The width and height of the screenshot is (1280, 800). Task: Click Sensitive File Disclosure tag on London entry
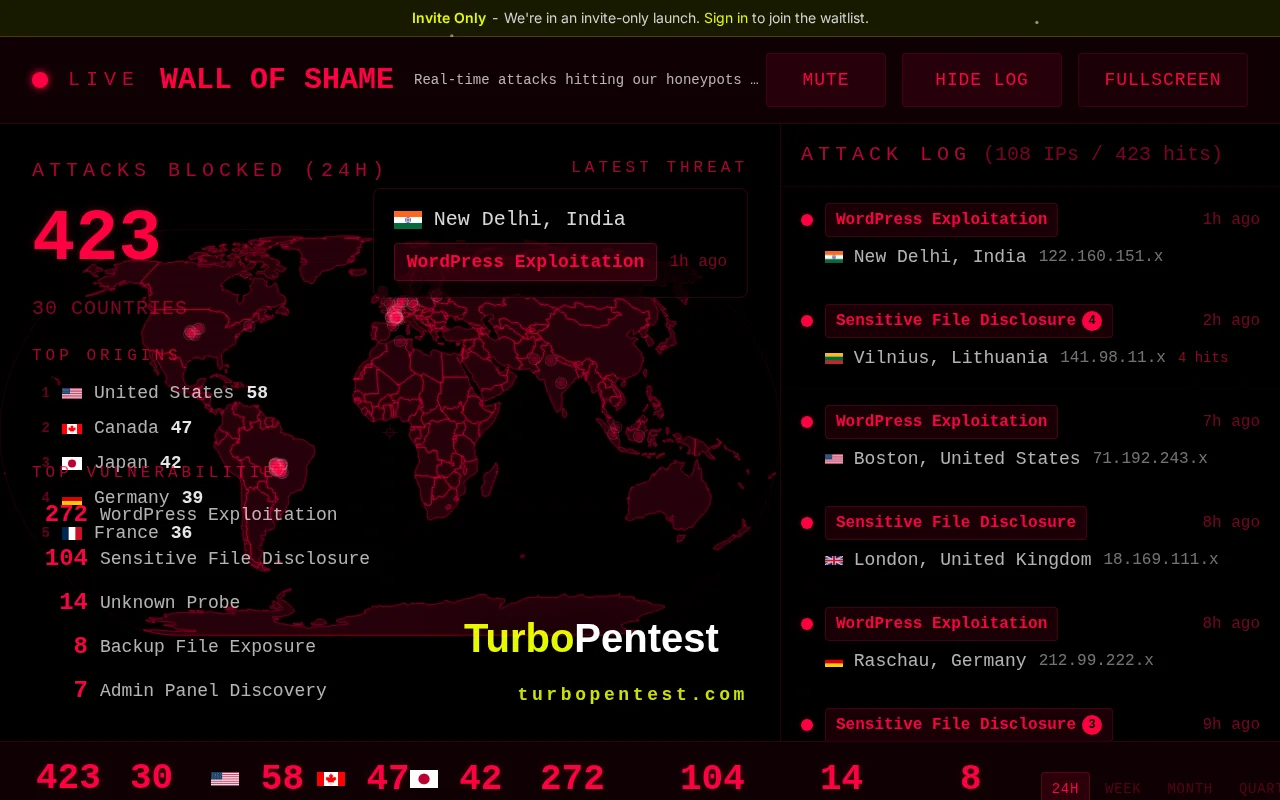956,523
